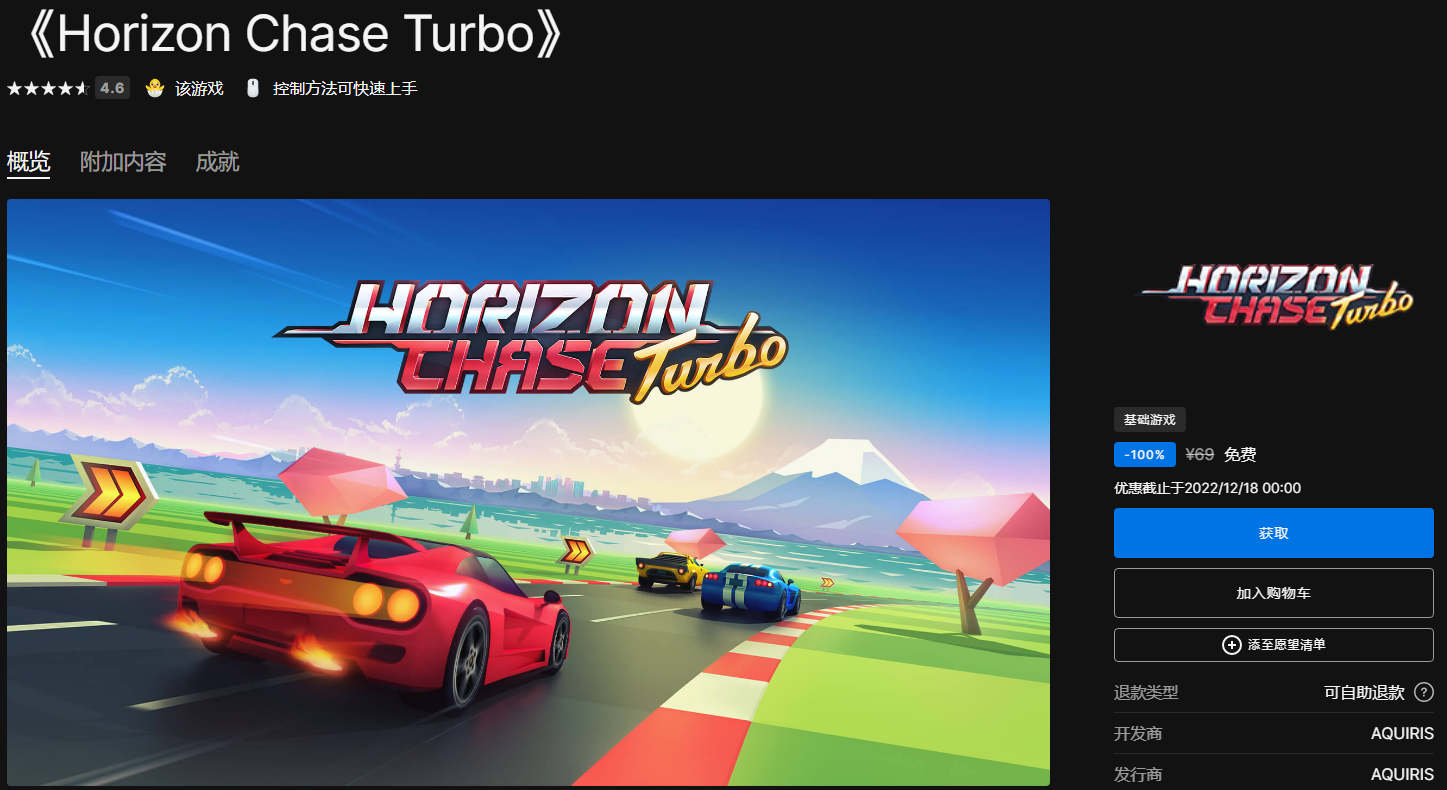1447x790 pixels.
Task: Click the -100% discount badge
Action: [x=1145, y=455]
